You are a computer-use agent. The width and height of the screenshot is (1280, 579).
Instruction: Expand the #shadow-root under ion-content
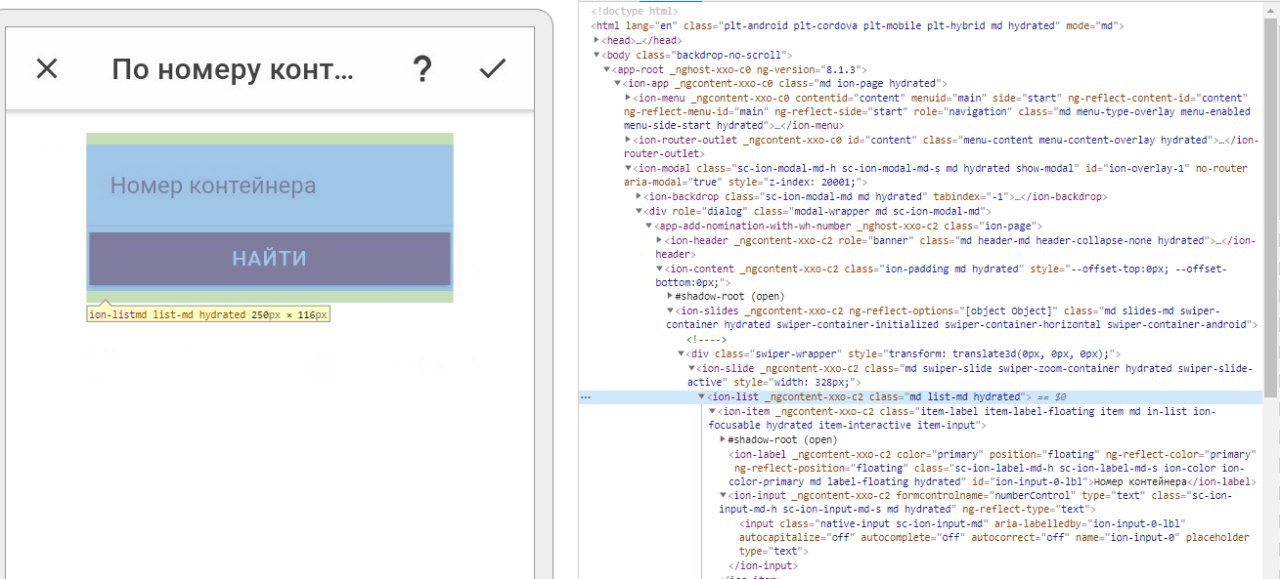click(x=670, y=297)
